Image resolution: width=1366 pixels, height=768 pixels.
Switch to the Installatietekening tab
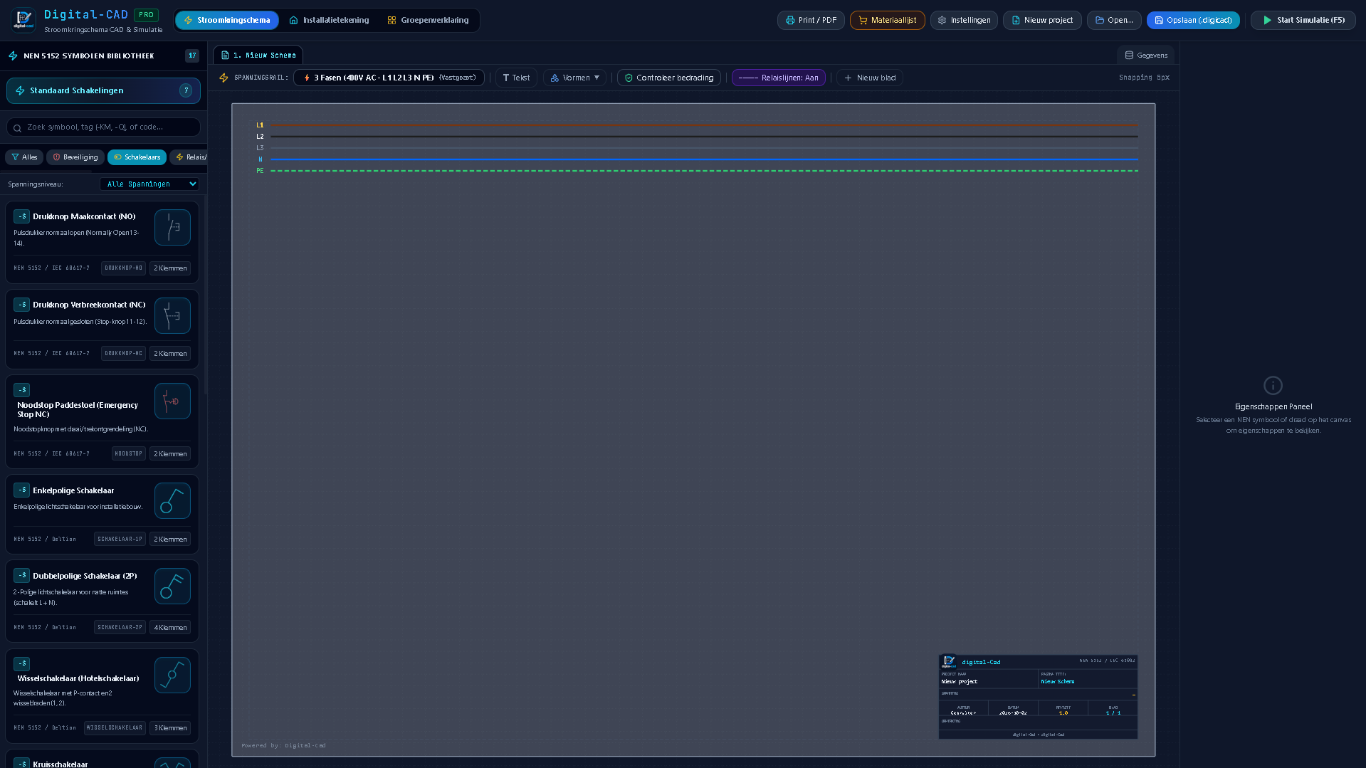(329, 20)
